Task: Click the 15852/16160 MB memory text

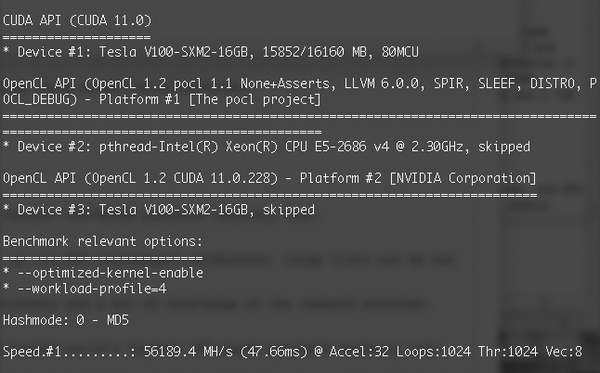Action: [x=315, y=52]
